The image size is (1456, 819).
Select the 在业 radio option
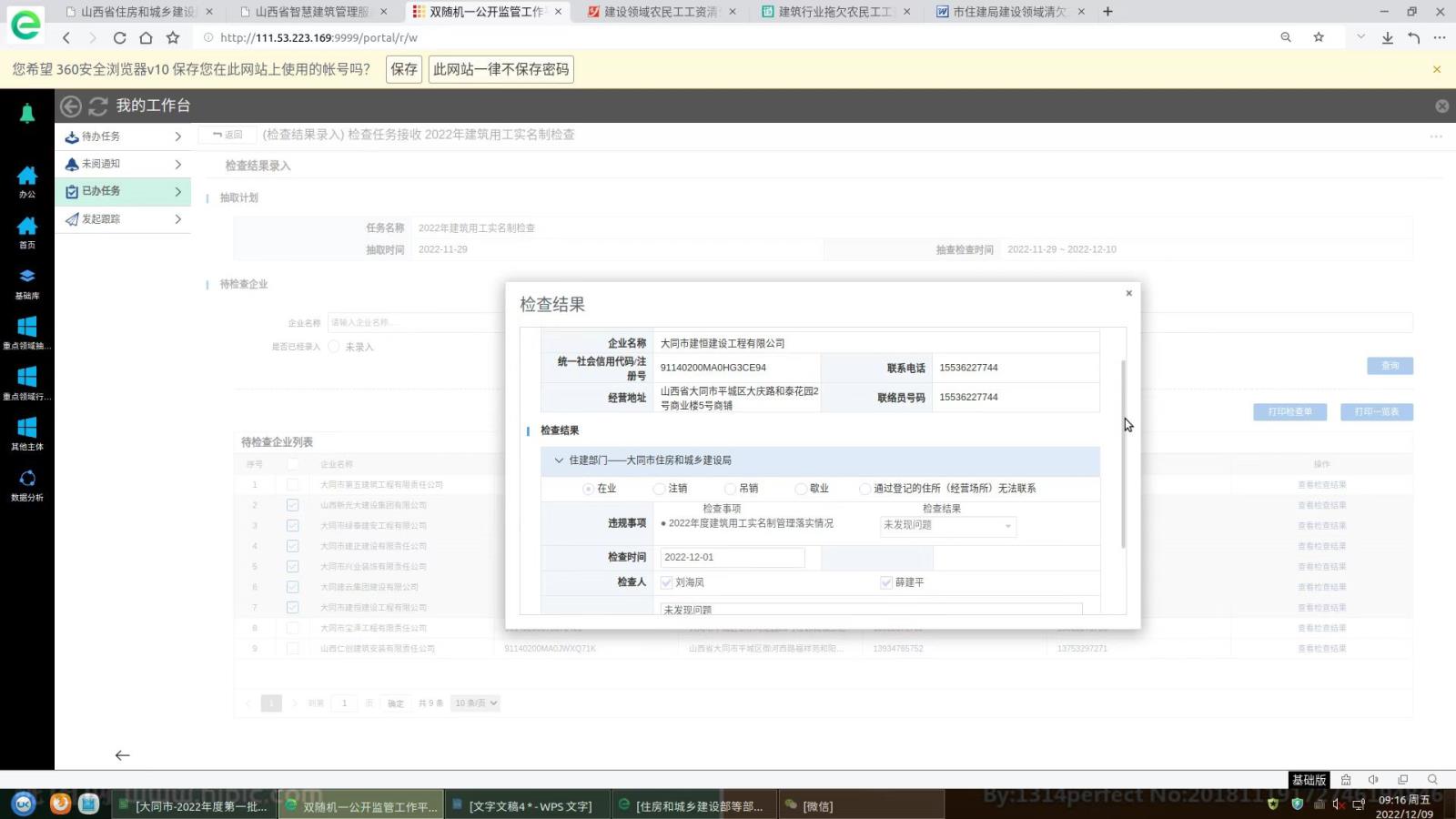click(x=589, y=489)
